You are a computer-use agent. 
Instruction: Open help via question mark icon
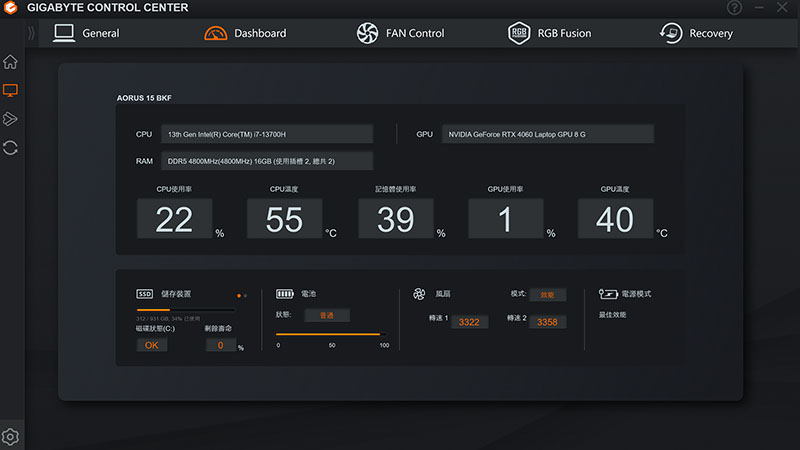click(x=734, y=8)
